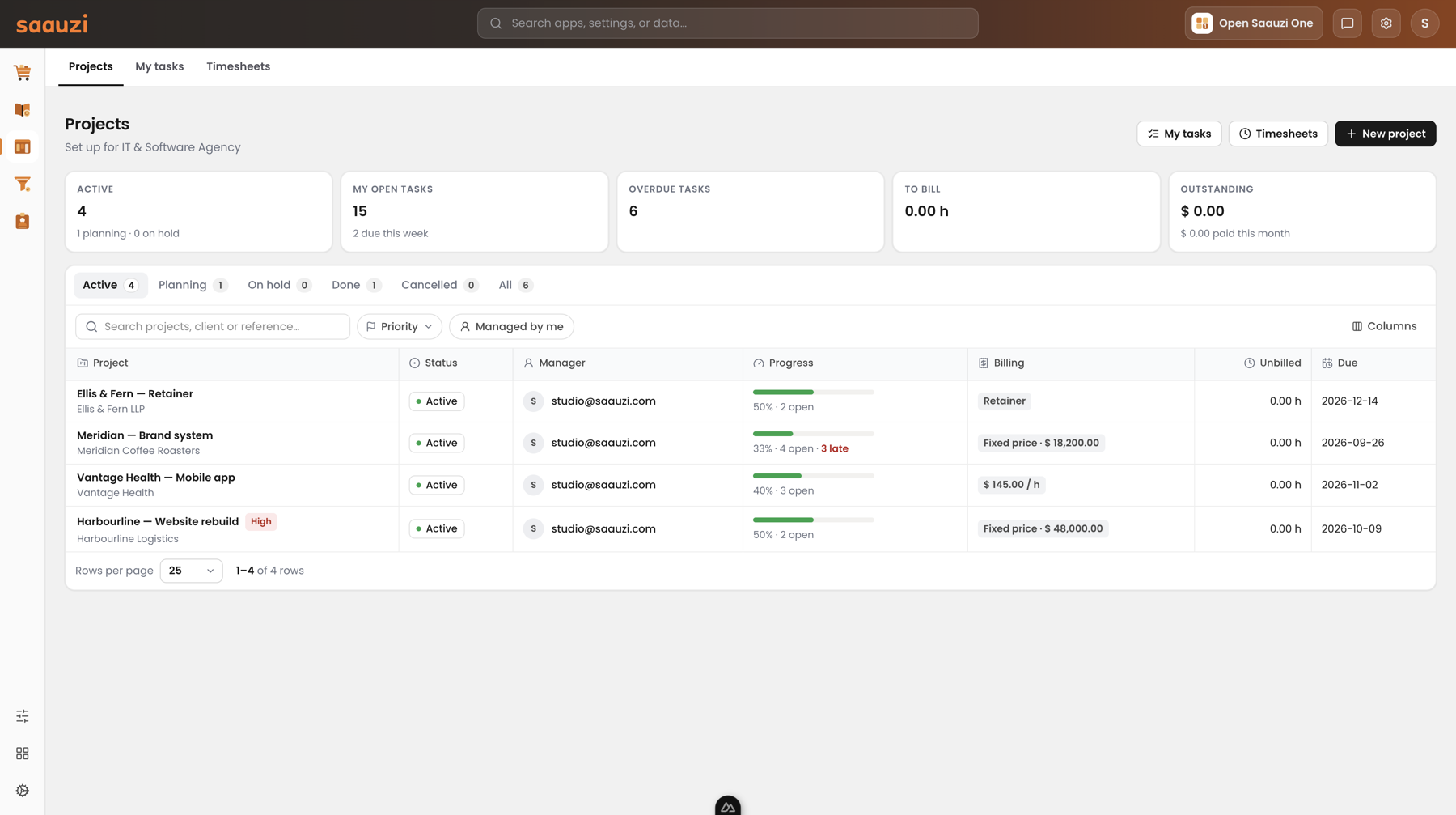Click the Saauzi logo
The image size is (1456, 815).
click(52, 24)
